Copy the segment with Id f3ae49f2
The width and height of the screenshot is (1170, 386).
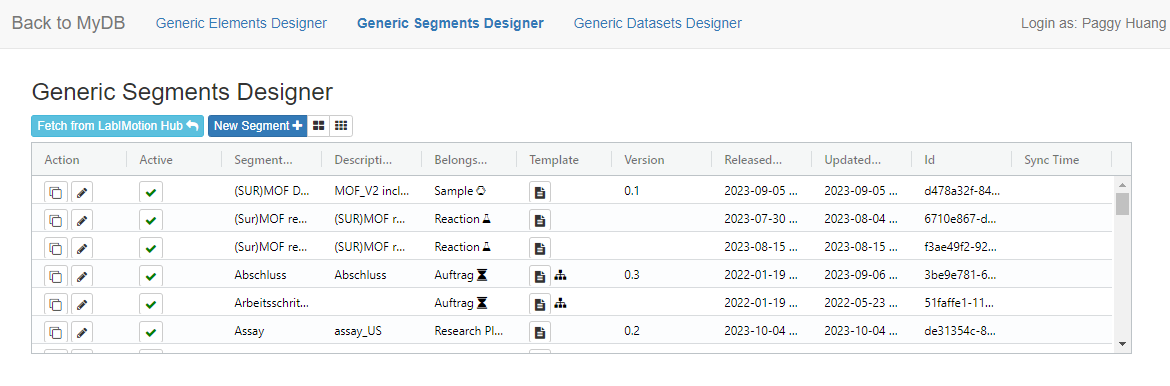(55, 248)
